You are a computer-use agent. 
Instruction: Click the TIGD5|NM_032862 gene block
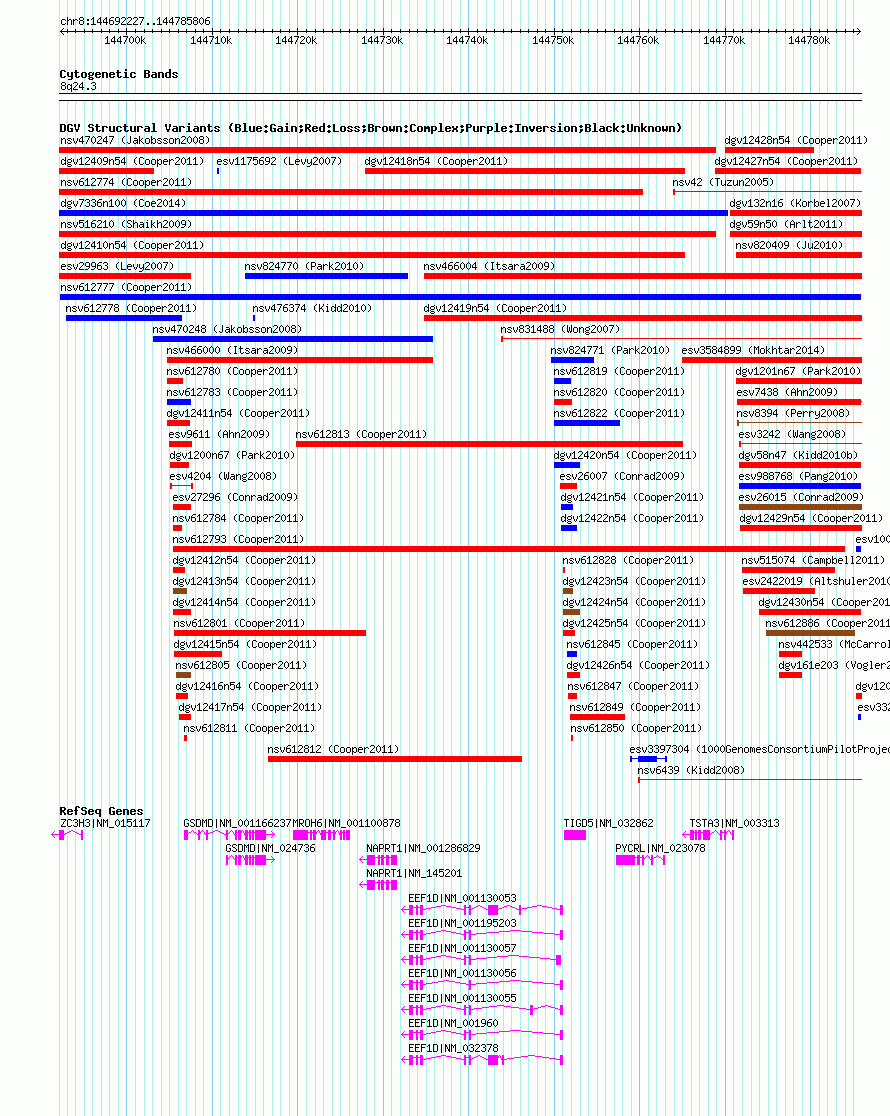point(575,835)
